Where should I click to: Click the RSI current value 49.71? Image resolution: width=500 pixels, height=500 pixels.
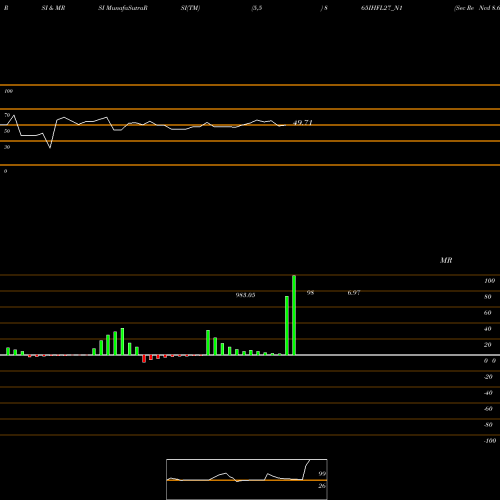pyautogui.click(x=303, y=123)
